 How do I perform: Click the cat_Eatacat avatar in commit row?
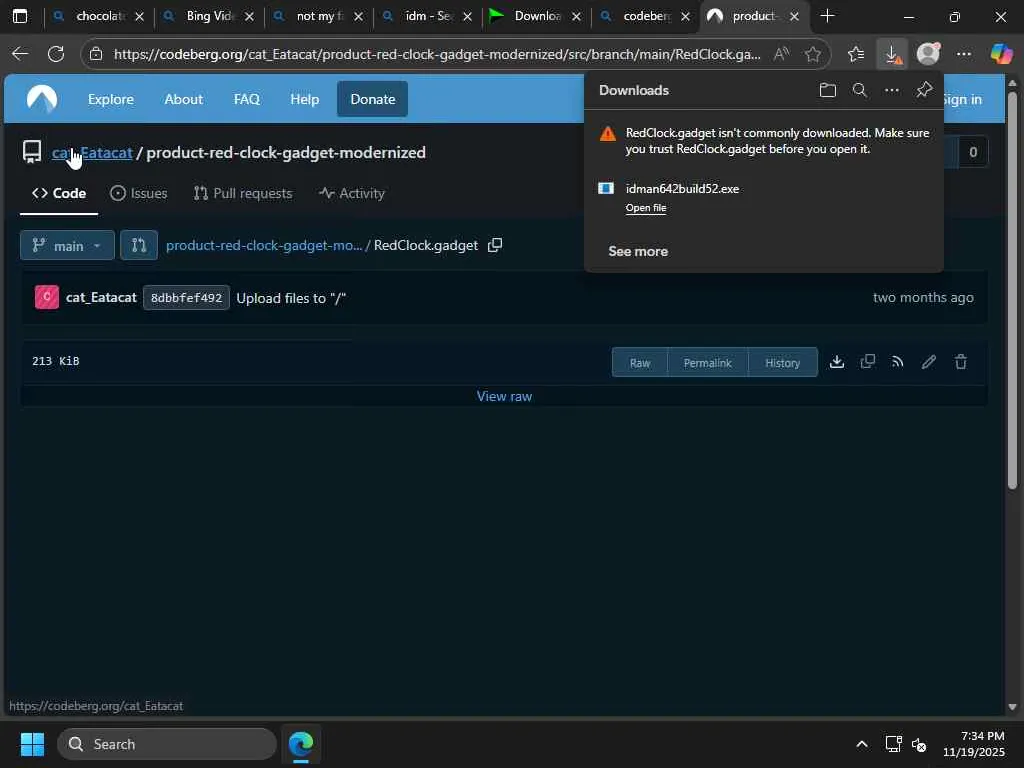click(46, 297)
